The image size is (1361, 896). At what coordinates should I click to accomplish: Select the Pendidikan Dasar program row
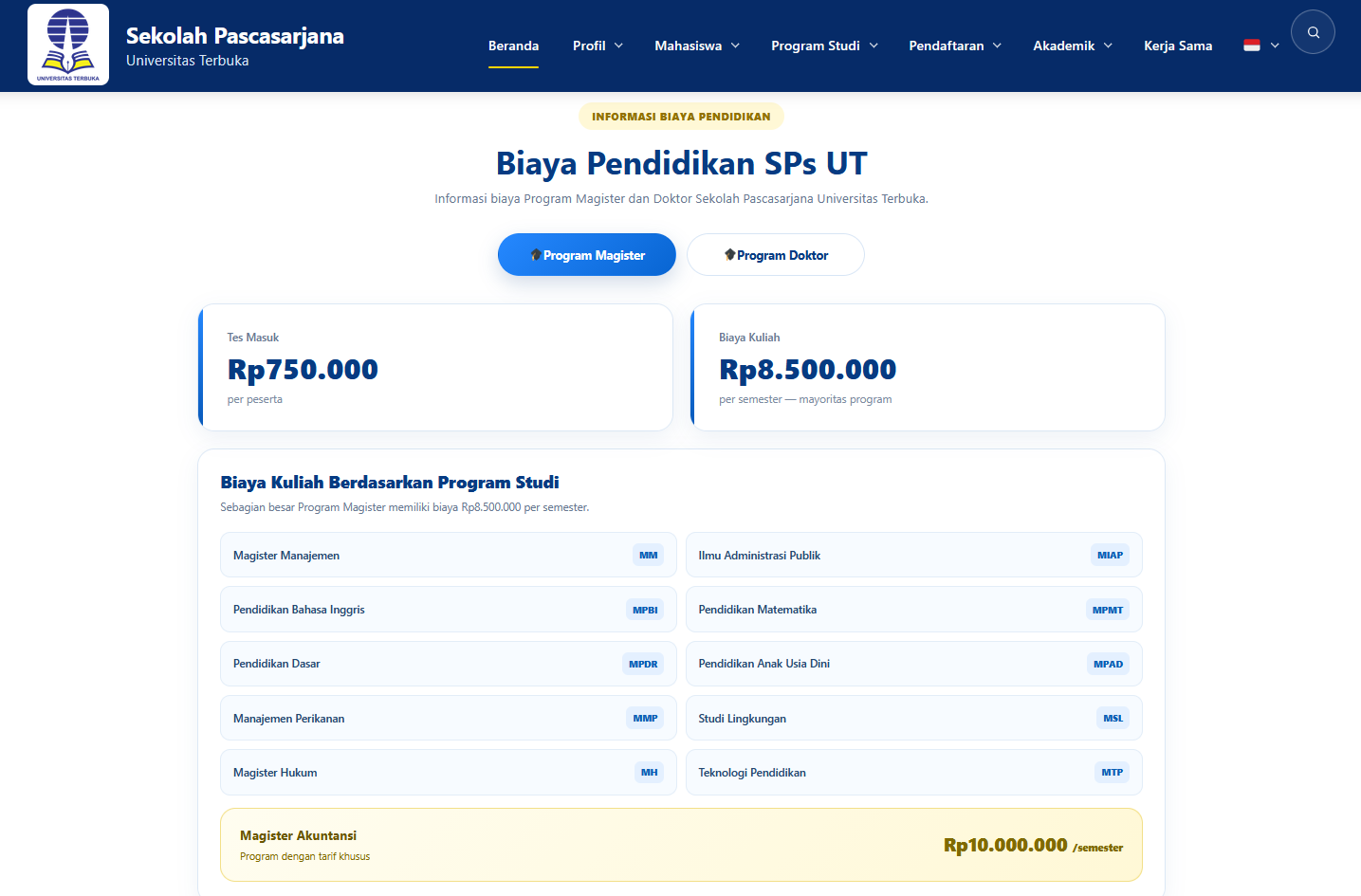(449, 664)
